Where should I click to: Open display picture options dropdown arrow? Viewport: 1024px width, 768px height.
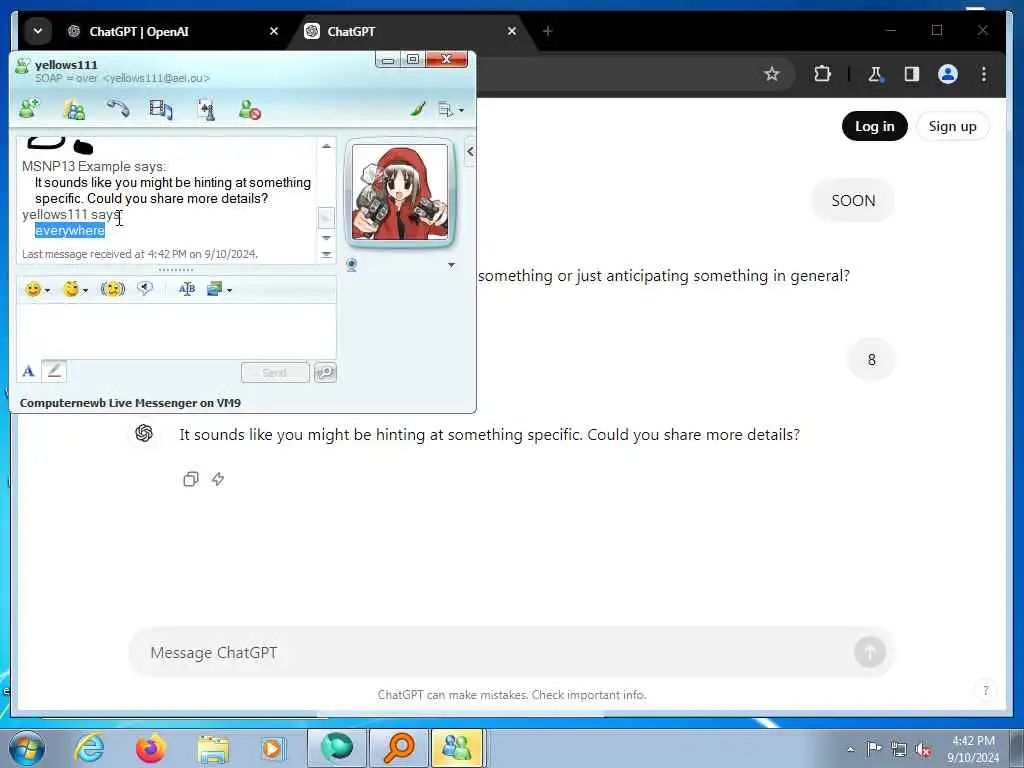(451, 265)
